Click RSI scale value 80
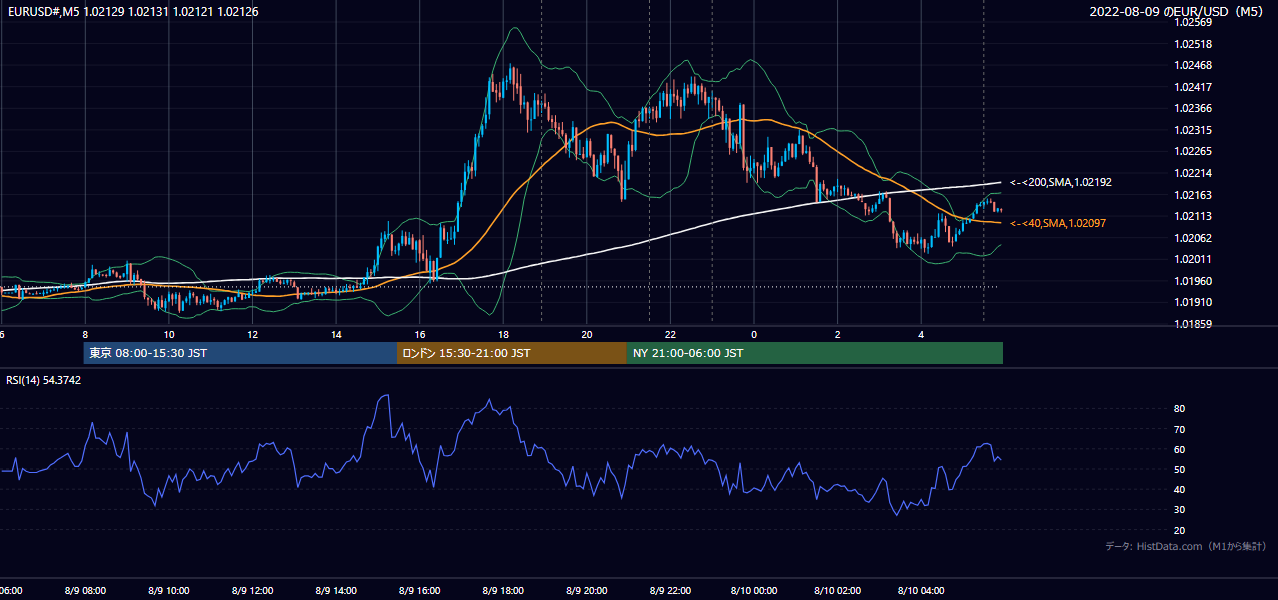Image resolution: width=1278 pixels, height=600 pixels. click(1180, 409)
